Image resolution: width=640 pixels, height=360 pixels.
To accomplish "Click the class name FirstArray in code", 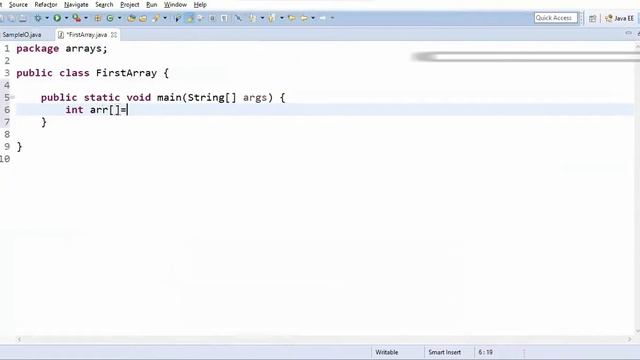I will click(127, 73).
